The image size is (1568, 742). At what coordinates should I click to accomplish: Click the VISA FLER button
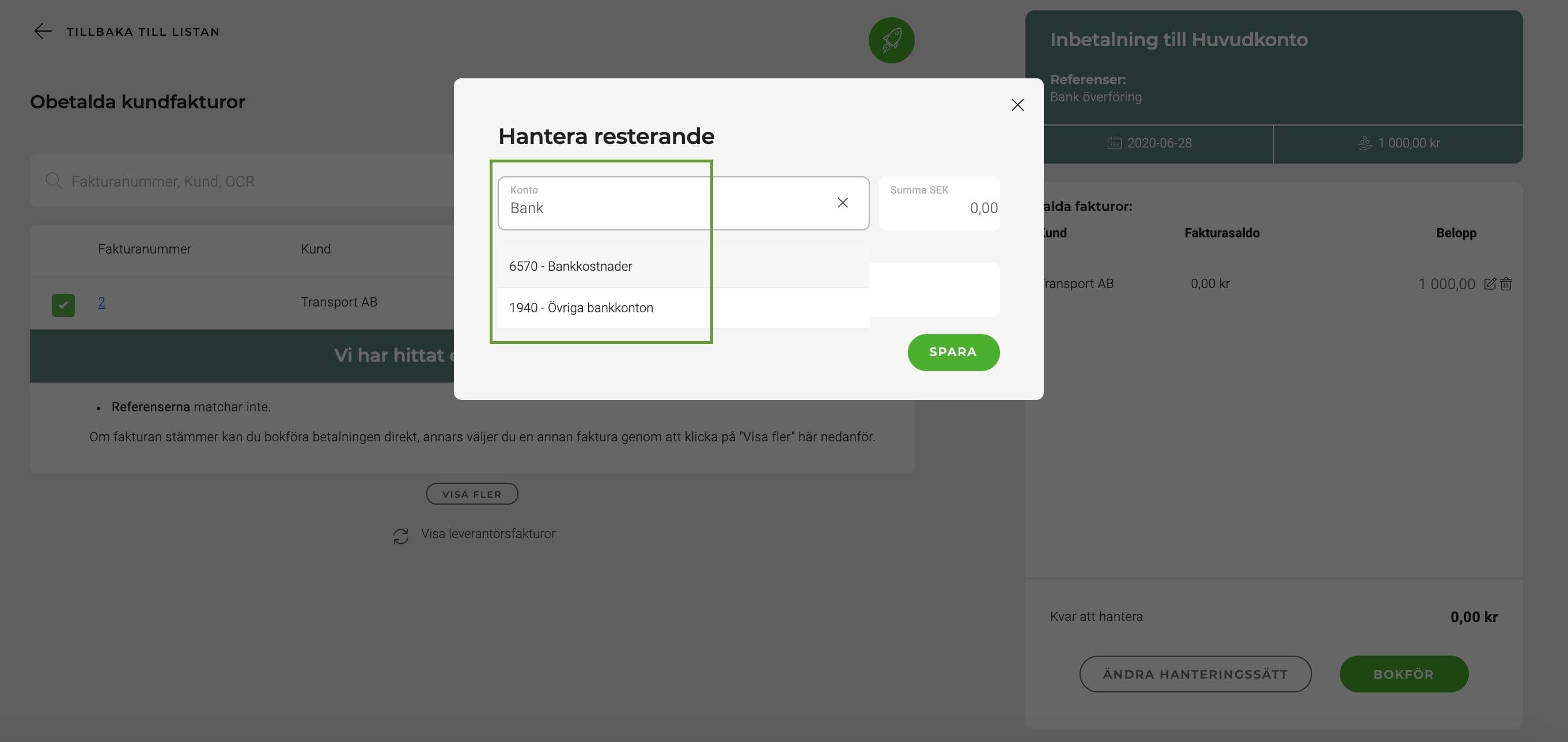tap(472, 494)
